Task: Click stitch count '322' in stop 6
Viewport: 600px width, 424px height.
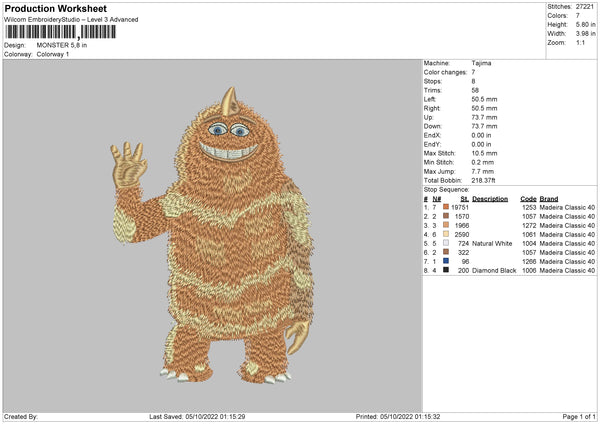Action: pos(463,253)
